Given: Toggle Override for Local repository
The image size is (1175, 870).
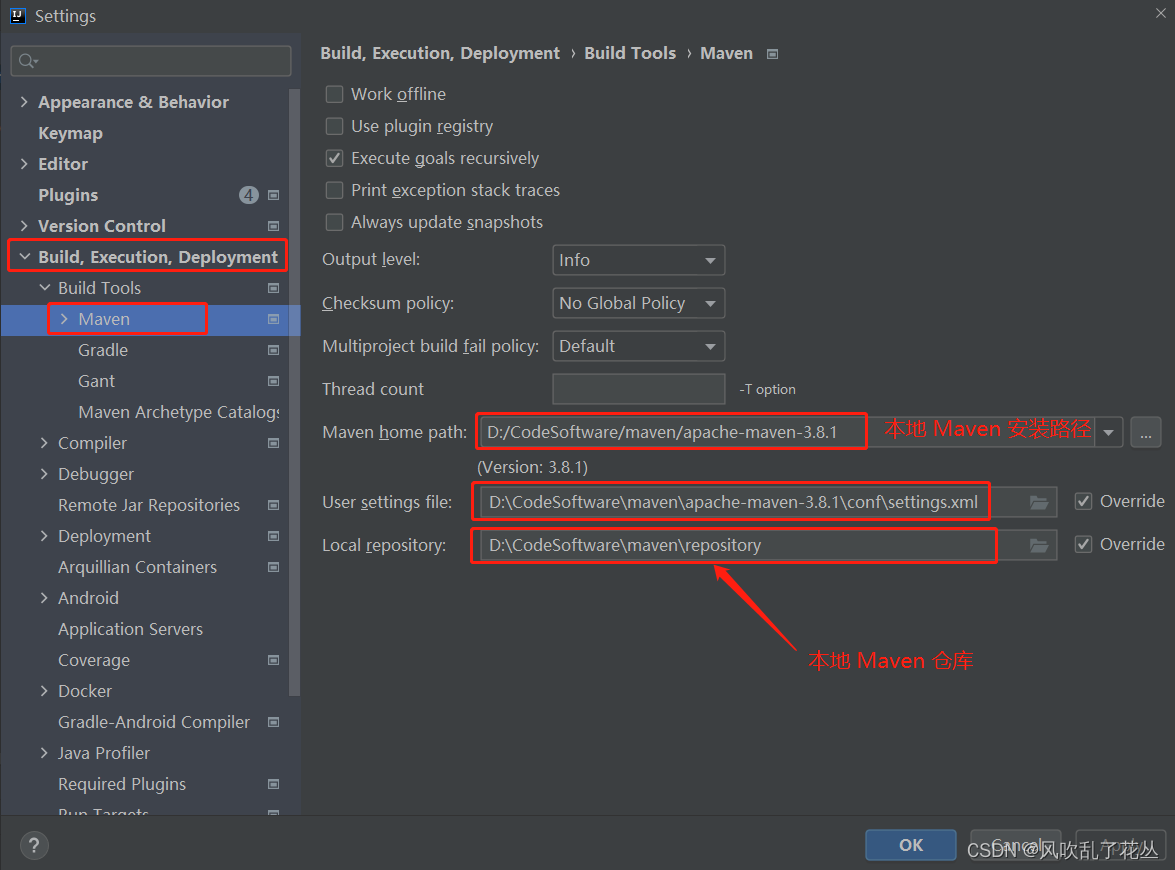Looking at the screenshot, I should click(x=1084, y=545).
